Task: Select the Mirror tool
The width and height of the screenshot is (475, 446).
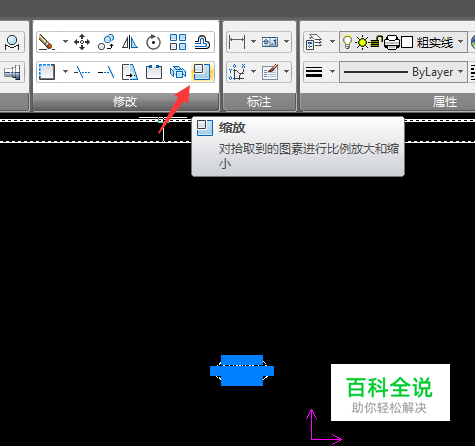Action: [x=130, y=42]
